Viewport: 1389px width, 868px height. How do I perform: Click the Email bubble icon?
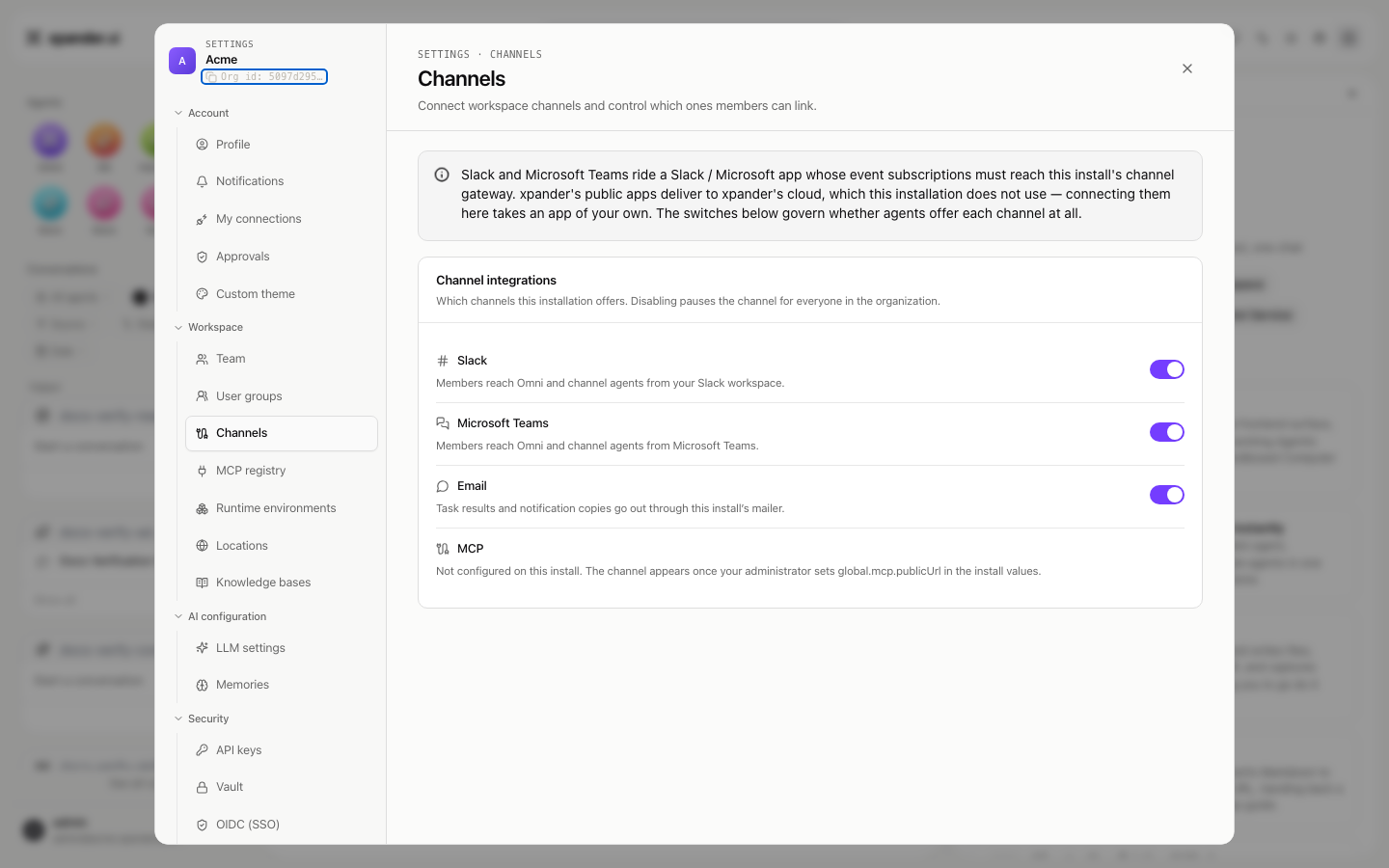(x=443, y=486)
